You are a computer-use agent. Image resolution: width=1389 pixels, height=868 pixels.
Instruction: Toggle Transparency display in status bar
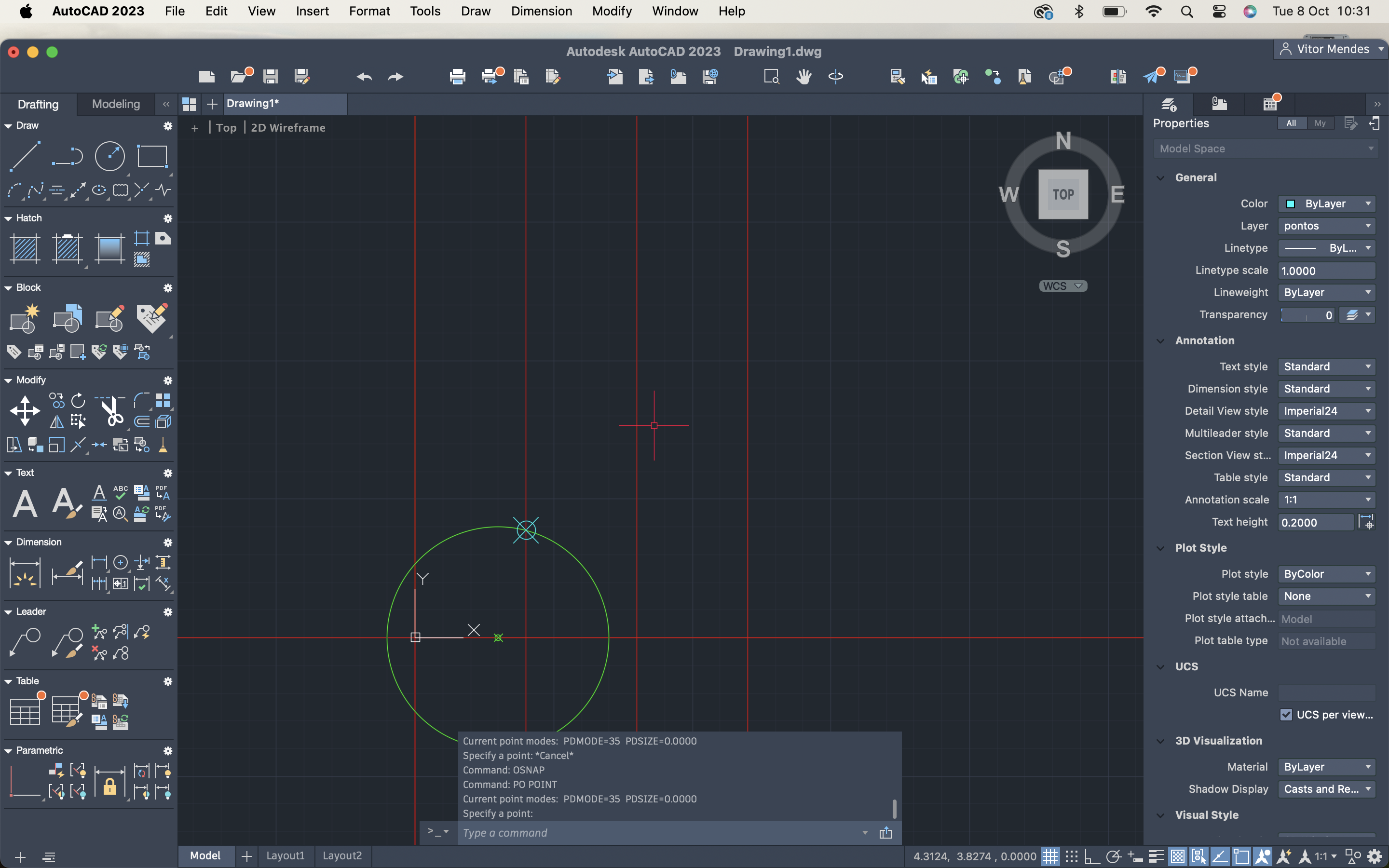point(1177,856)
